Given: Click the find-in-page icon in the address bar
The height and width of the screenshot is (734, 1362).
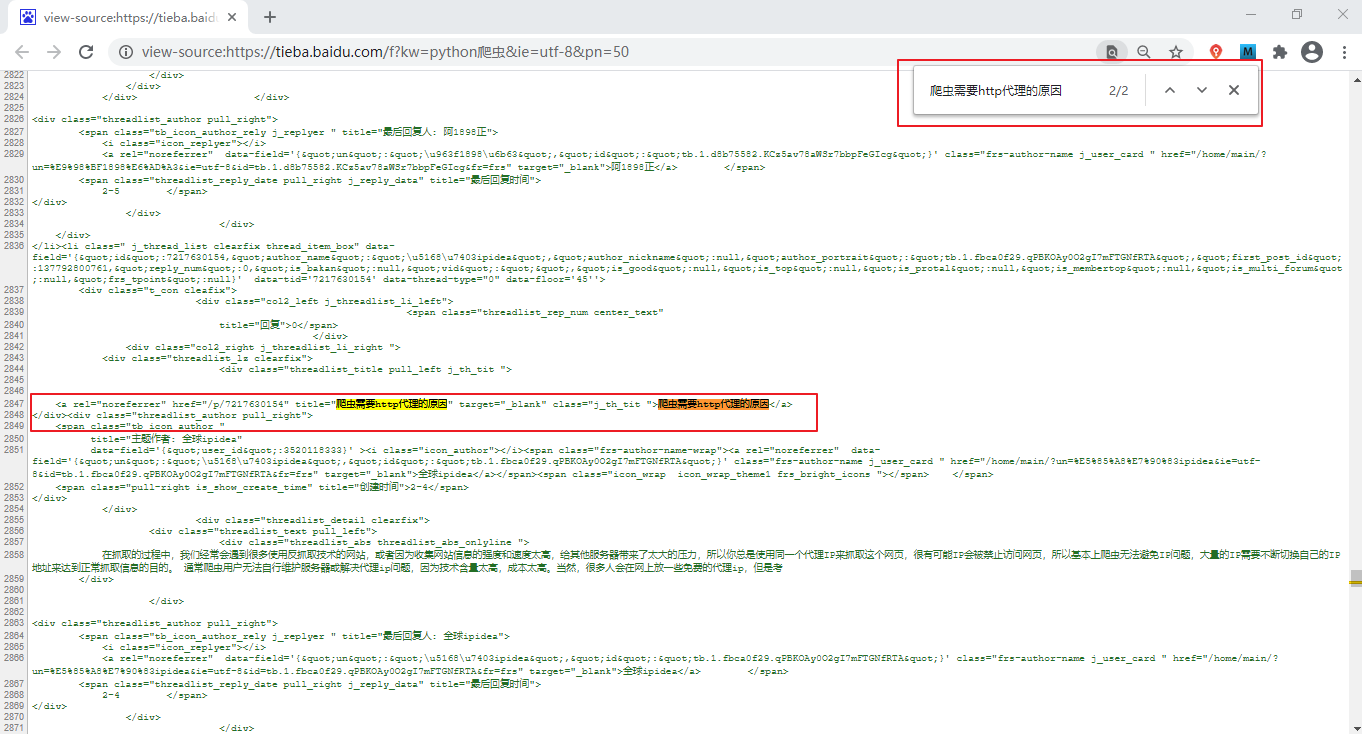Looking at the screenshot, I should [1111, 52].
